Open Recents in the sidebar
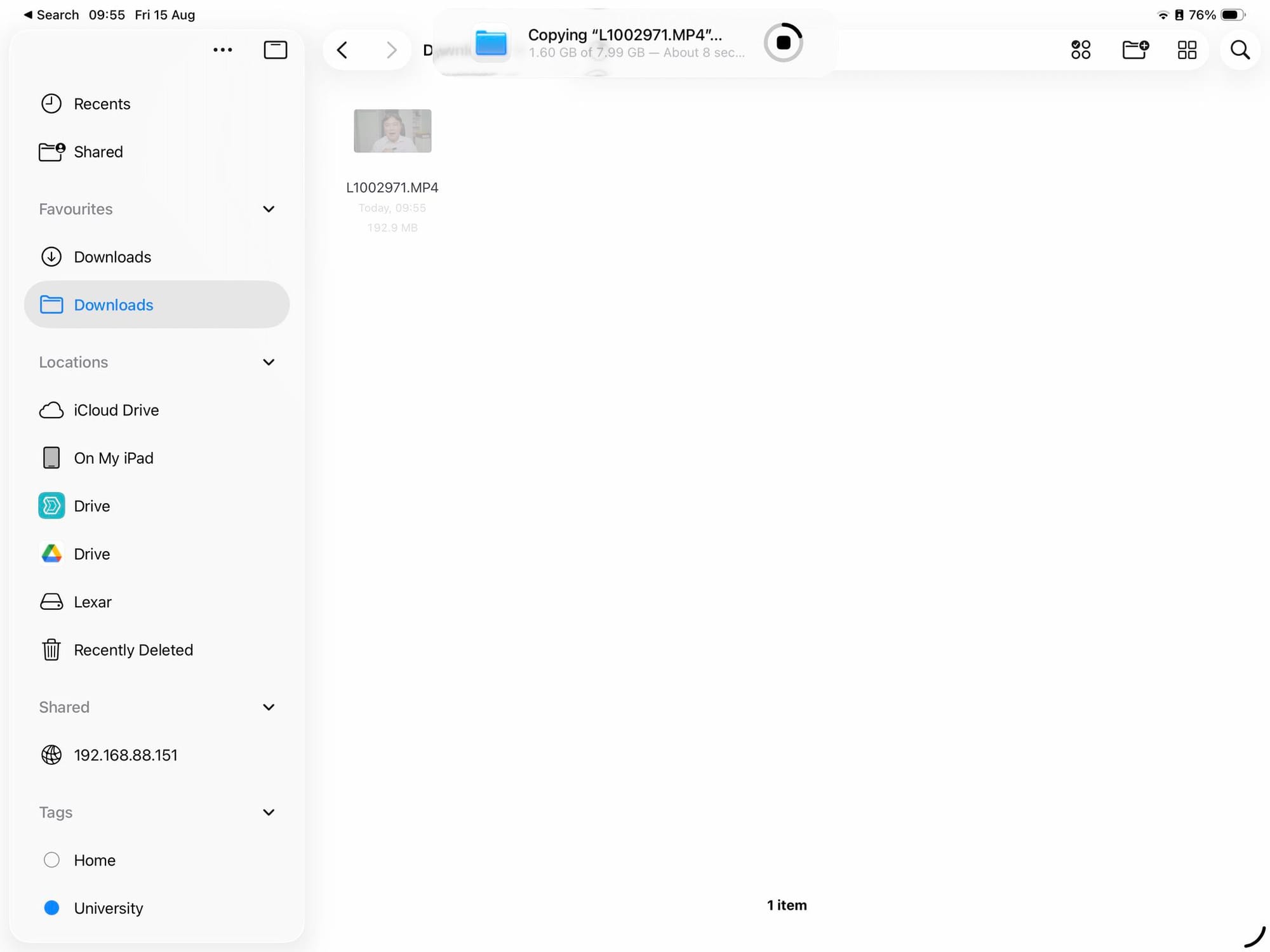 click(x=157, y=103)
